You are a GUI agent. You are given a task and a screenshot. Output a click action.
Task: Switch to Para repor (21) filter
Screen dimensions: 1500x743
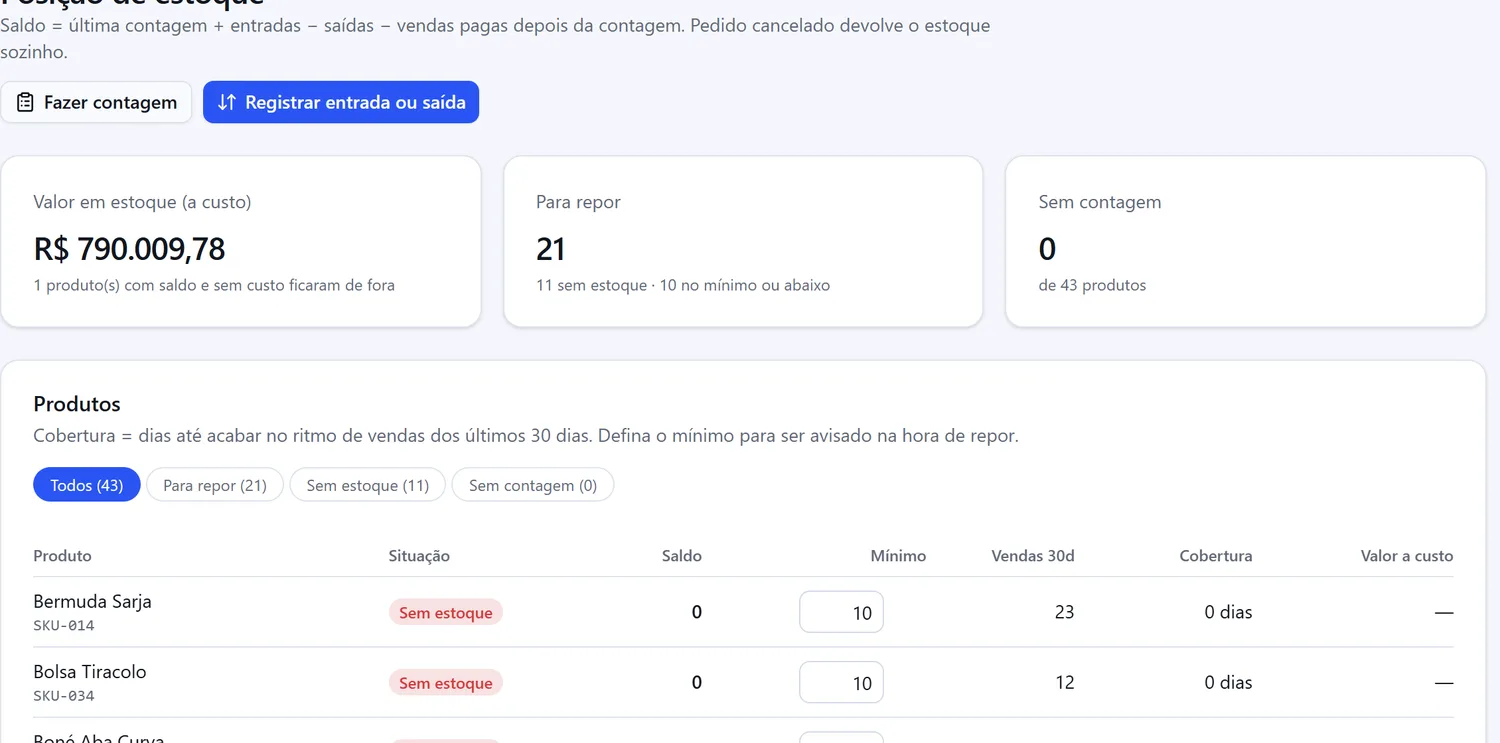click(x=215, y=485)
